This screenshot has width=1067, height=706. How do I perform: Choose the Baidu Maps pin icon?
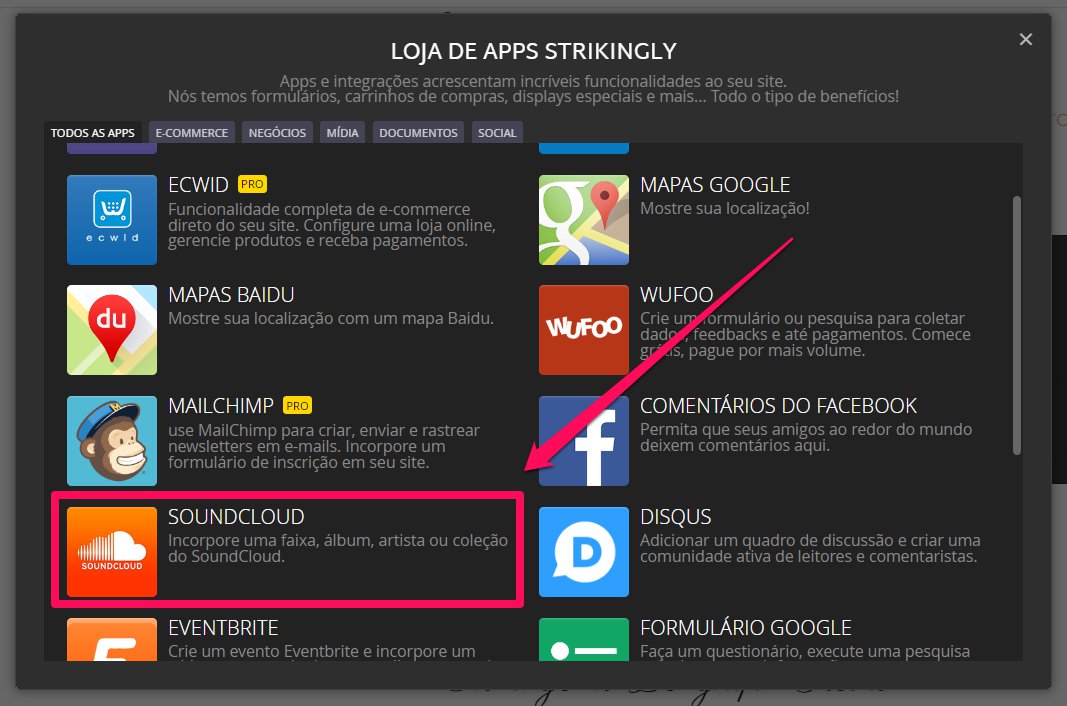click(x=112, y=330)
